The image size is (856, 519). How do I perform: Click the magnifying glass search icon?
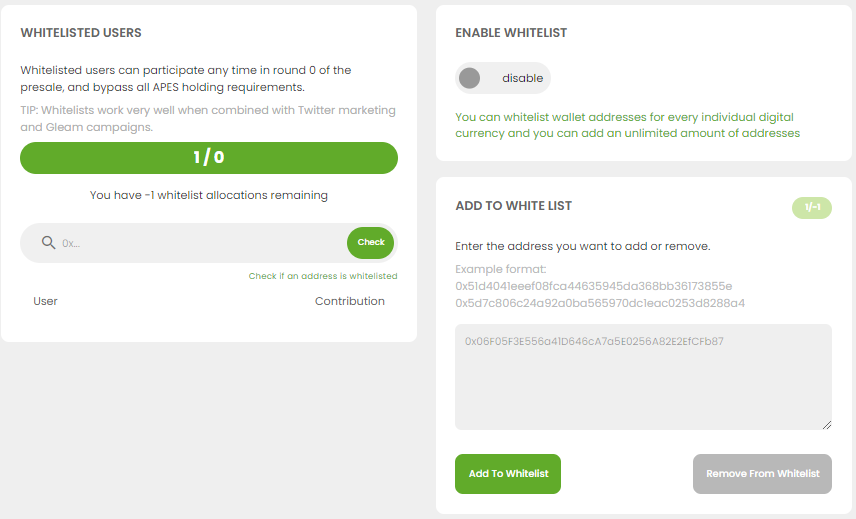pyautogui.click(x=49, y=242)
